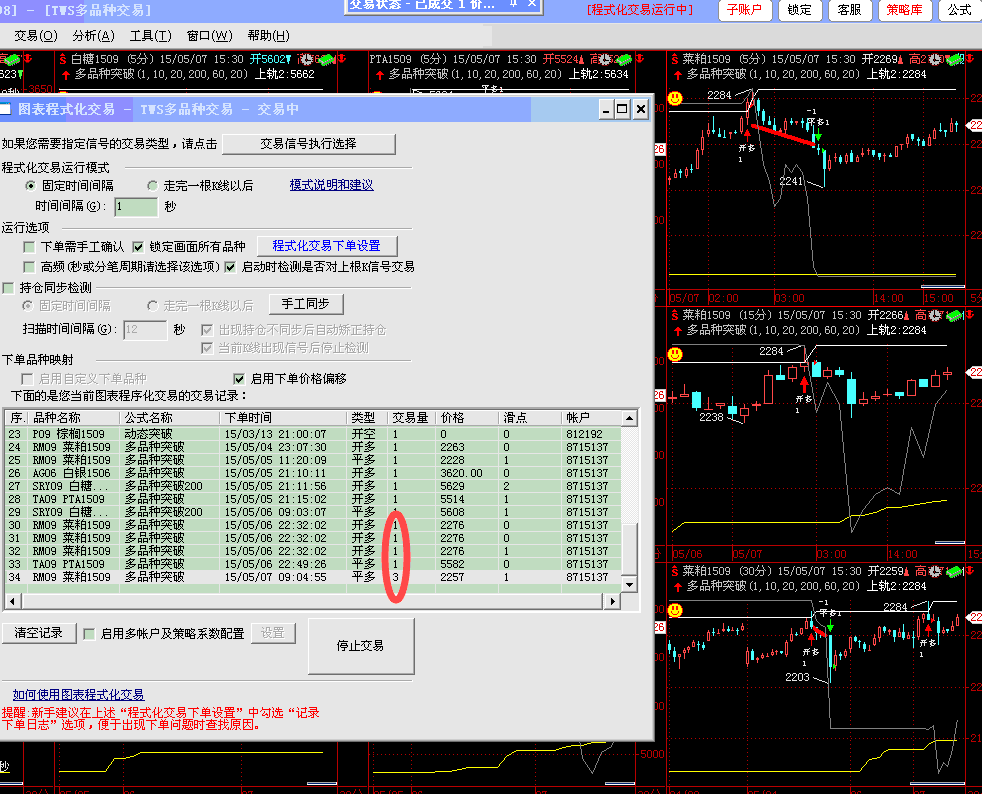Click the 策略库 button in the top bar
Image resolution: width=982 pixels, height=794 pixels.
click(x=906, y=10)
